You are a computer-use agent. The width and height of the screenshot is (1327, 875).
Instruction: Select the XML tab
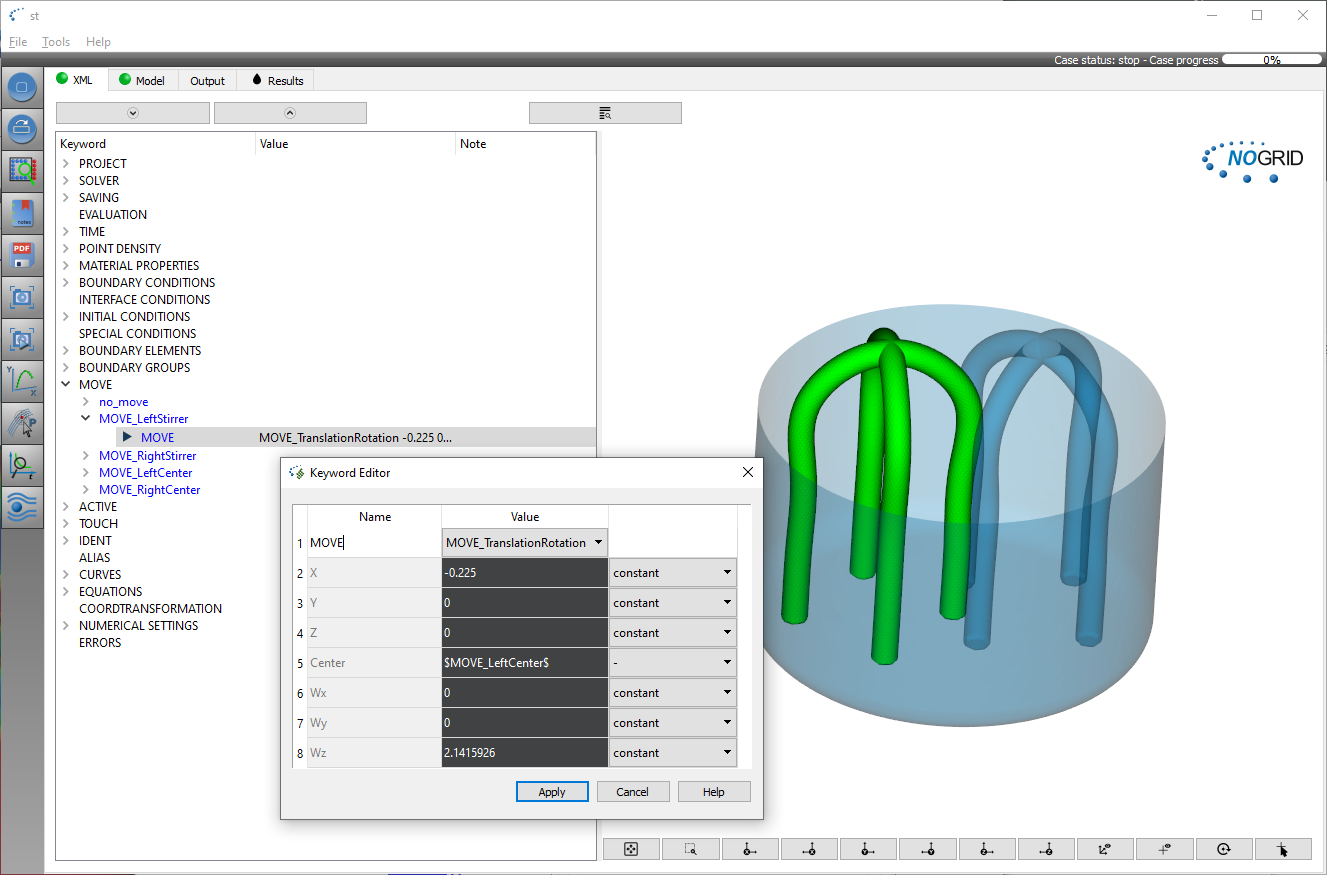(76, 79)
